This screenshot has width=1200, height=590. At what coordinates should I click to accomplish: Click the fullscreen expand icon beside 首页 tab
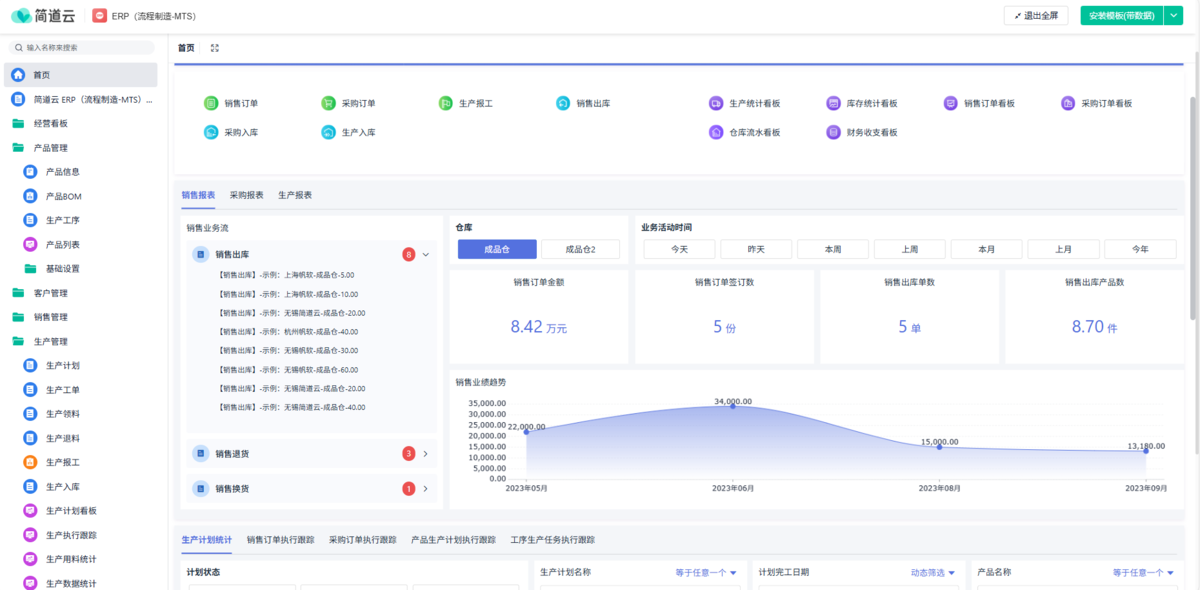pyautogui.click(x=215, y=48)
